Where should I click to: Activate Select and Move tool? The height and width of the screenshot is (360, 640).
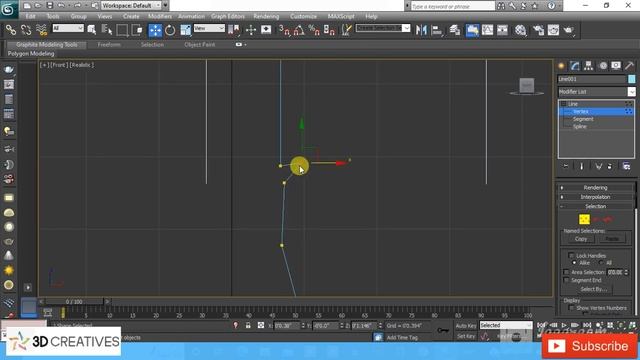point(155,30)
